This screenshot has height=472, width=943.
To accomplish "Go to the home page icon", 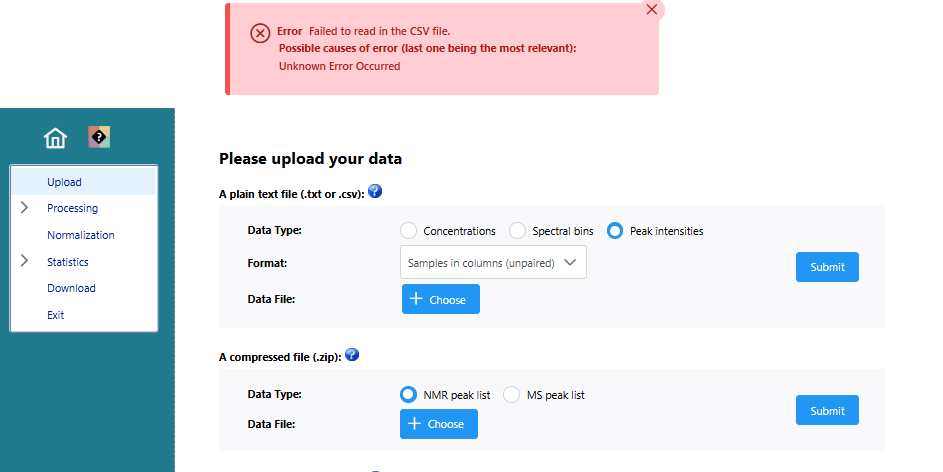I will point(55,138).
